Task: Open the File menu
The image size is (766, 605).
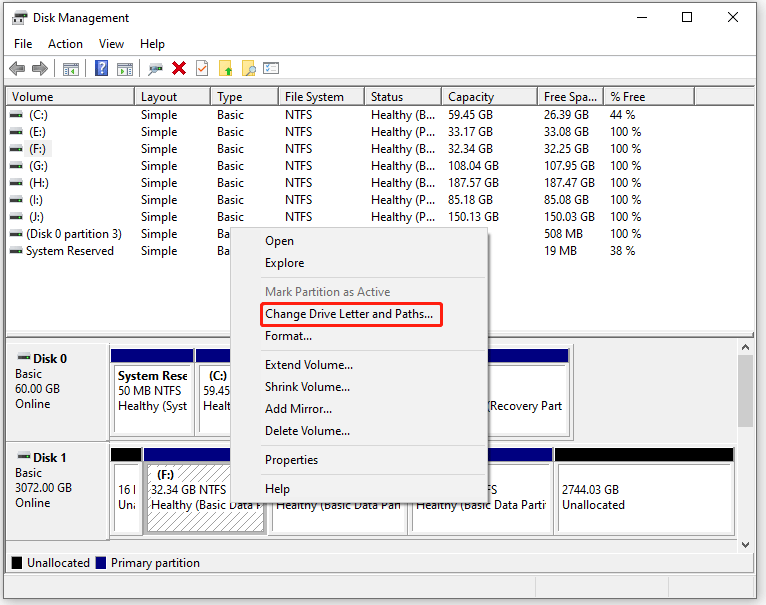Action: pyautogui.click(x=23, y=44)
